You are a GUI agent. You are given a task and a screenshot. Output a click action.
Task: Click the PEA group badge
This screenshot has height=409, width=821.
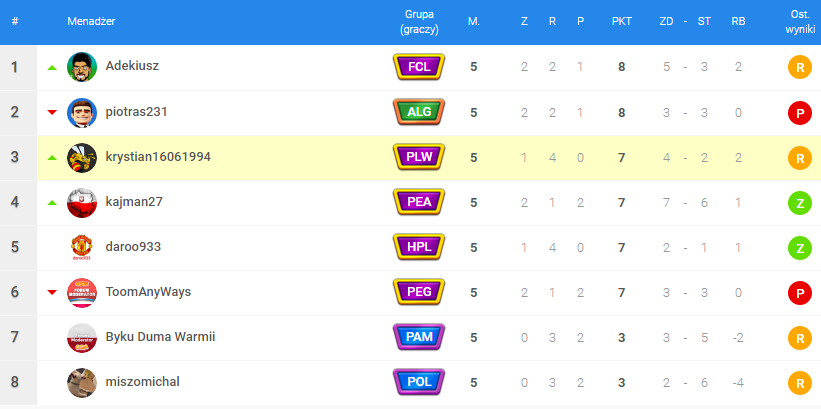point(419,202)
